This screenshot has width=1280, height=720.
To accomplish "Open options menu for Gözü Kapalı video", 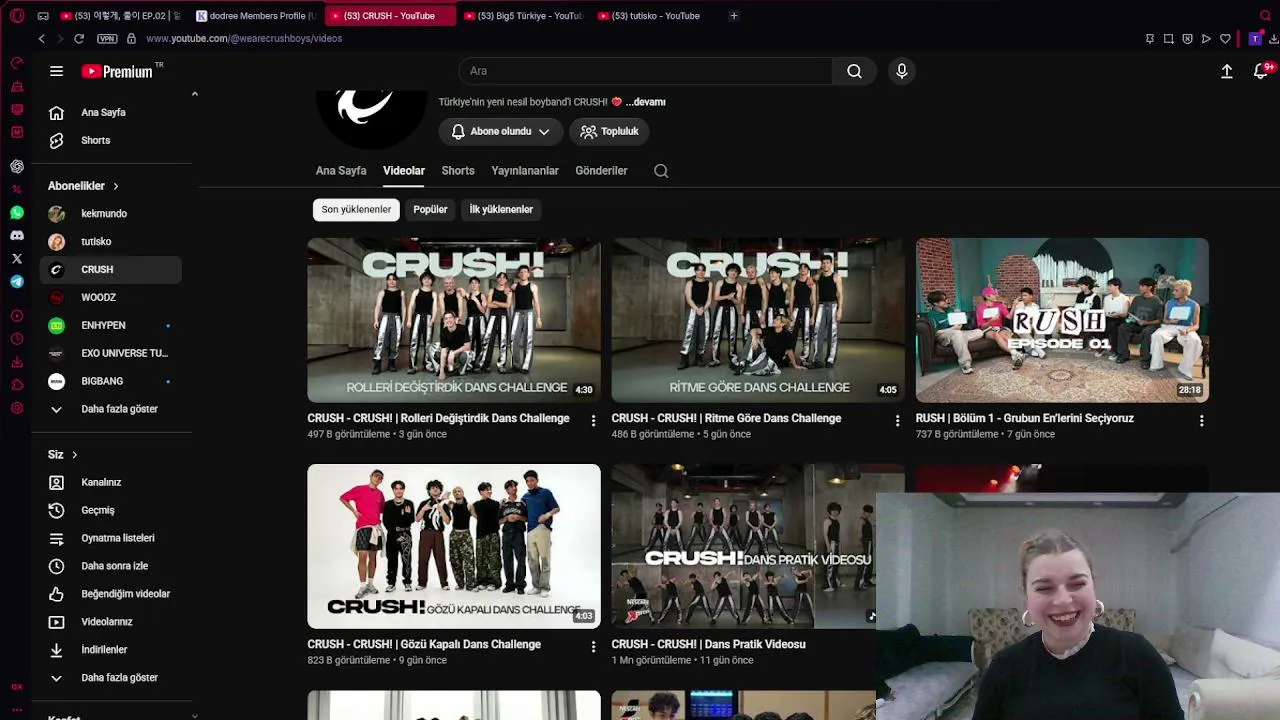I will pyautogui.click(x=593, y=647).
